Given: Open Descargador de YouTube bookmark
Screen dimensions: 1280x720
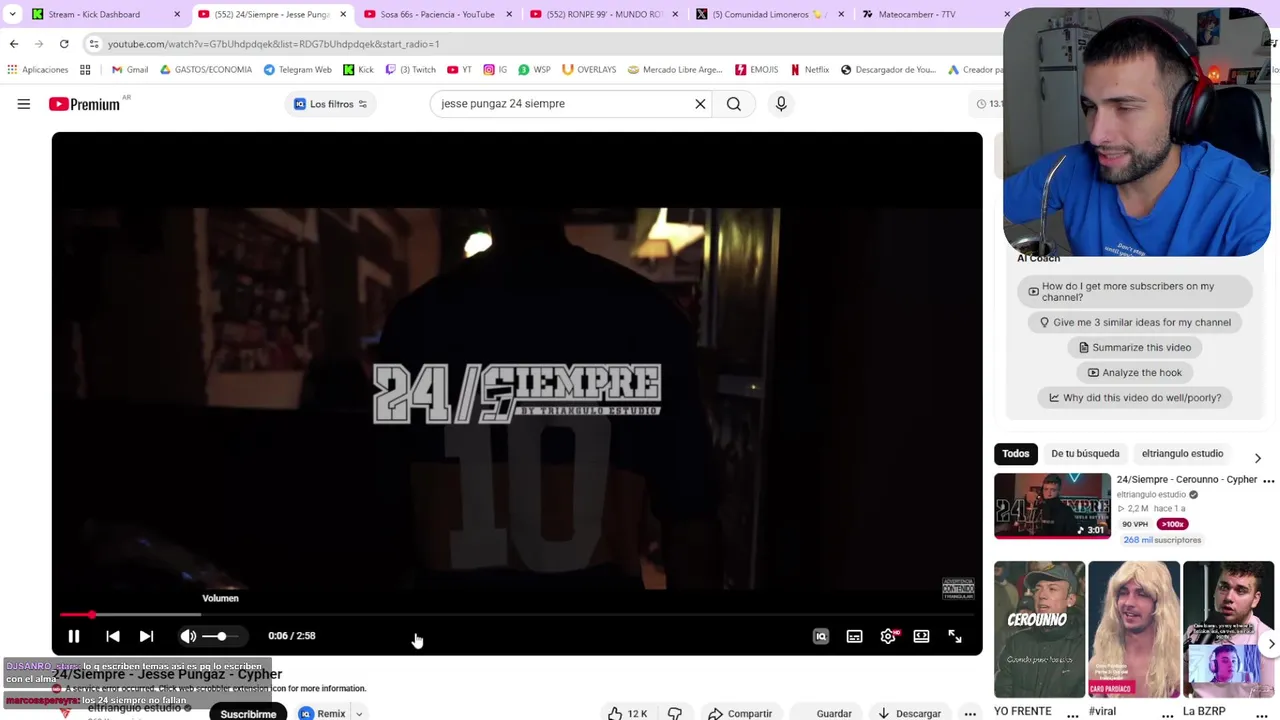Looking at the screenshot, I should click(888, 70).
